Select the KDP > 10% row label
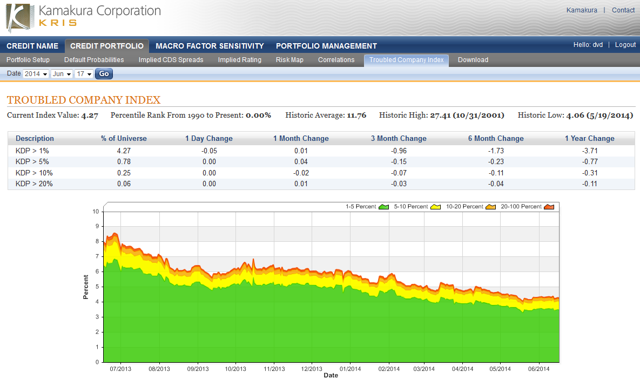The width and height of the screenshot is (640, 380). 34,173
